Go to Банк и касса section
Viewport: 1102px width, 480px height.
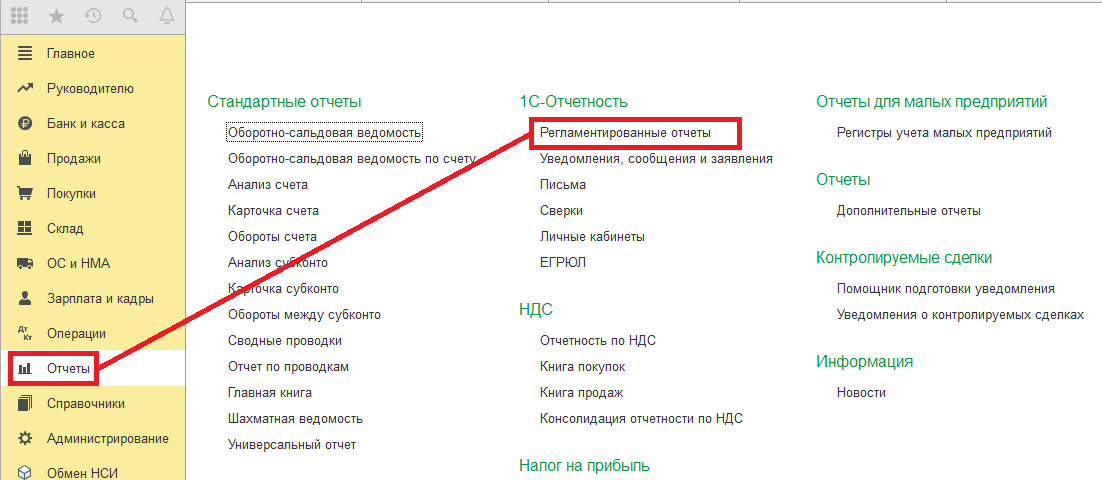click(86, 124)
